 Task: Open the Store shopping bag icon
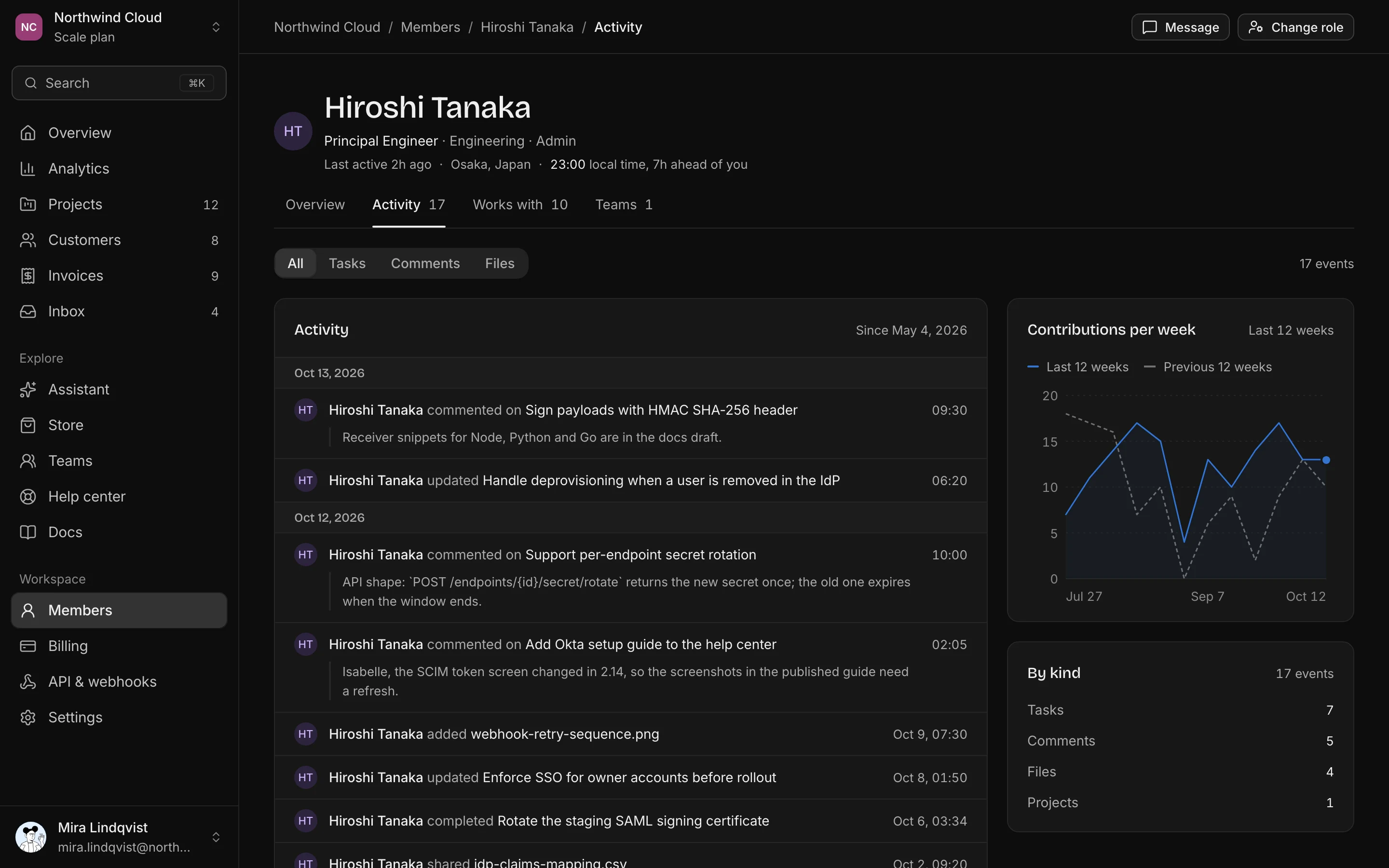pos(27,425)
